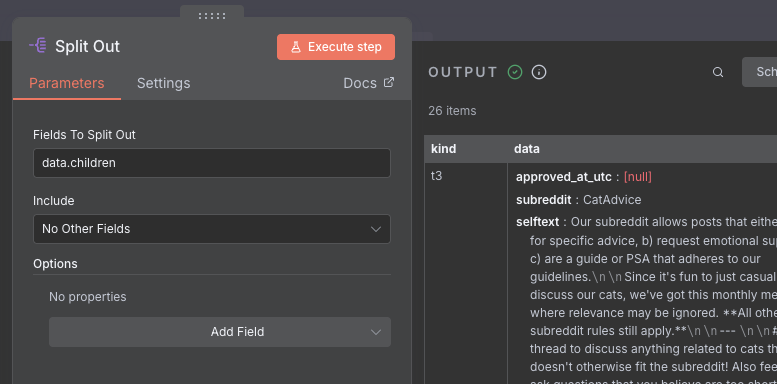
Task: Click the Split Out node title
Action: click(87, 47)
